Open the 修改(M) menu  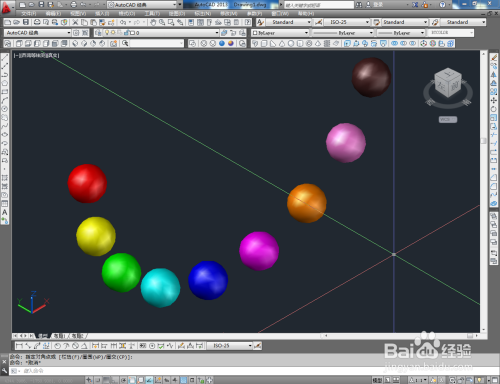(229, 14)
